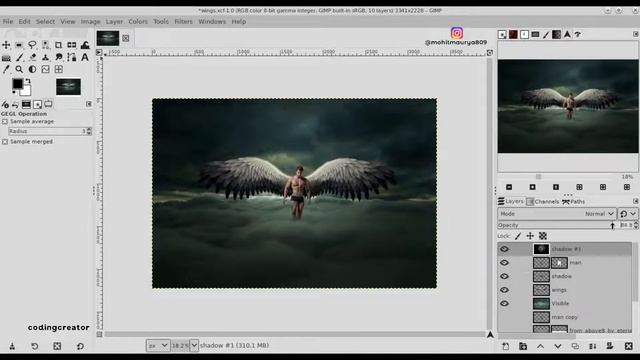640x360 pixels.
Task: Select the Rectangle Select tool
Action: (x=19, y=45)
